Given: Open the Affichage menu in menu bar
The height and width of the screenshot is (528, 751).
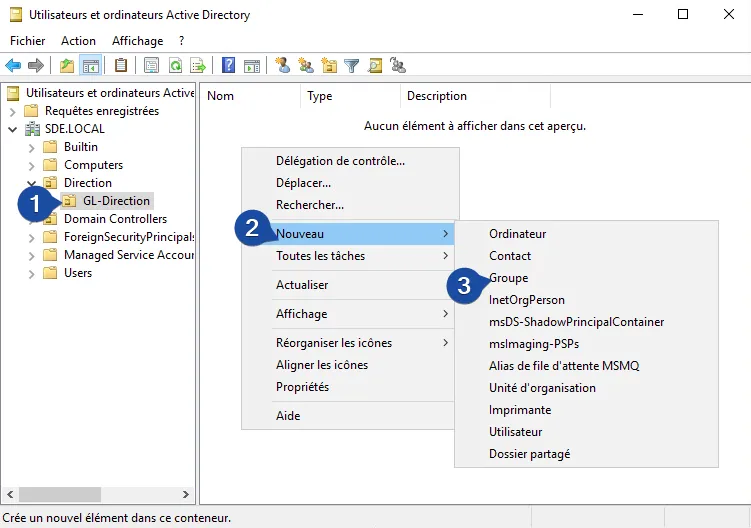Looking at the screenshot, I should (137, 41).
